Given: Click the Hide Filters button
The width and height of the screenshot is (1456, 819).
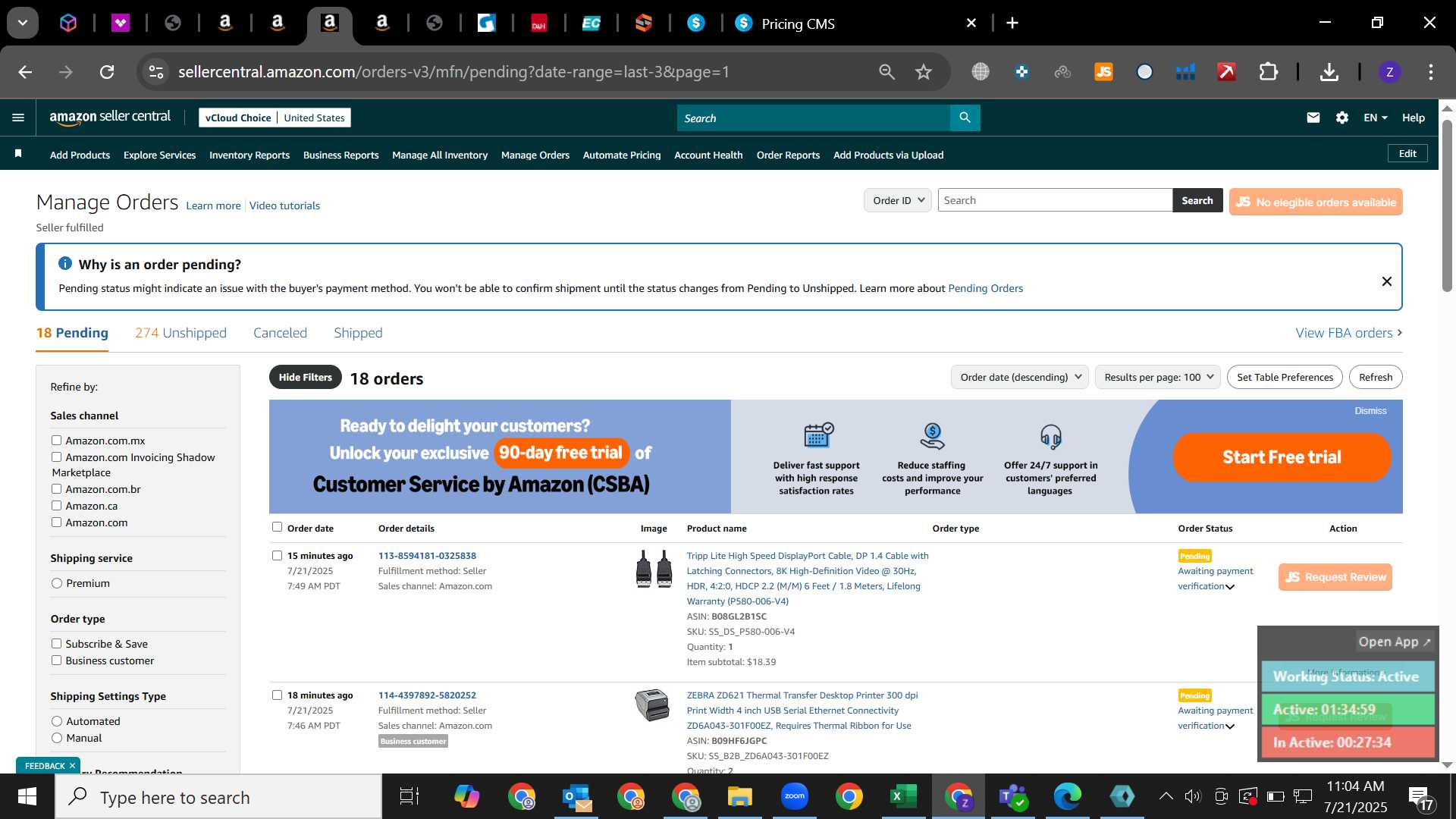Looking at the screenshot, I should 305,377.
